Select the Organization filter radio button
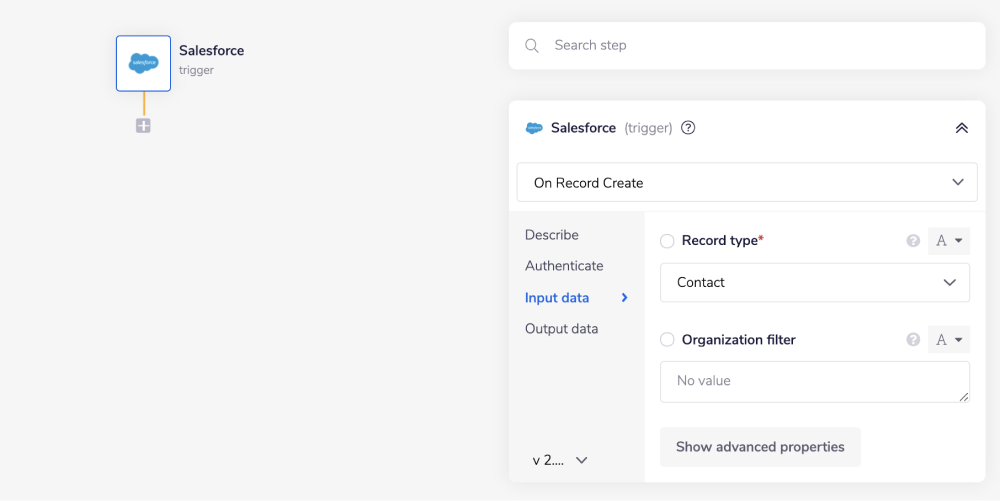Screen dimensions: 1000x501 click(667, 340)
